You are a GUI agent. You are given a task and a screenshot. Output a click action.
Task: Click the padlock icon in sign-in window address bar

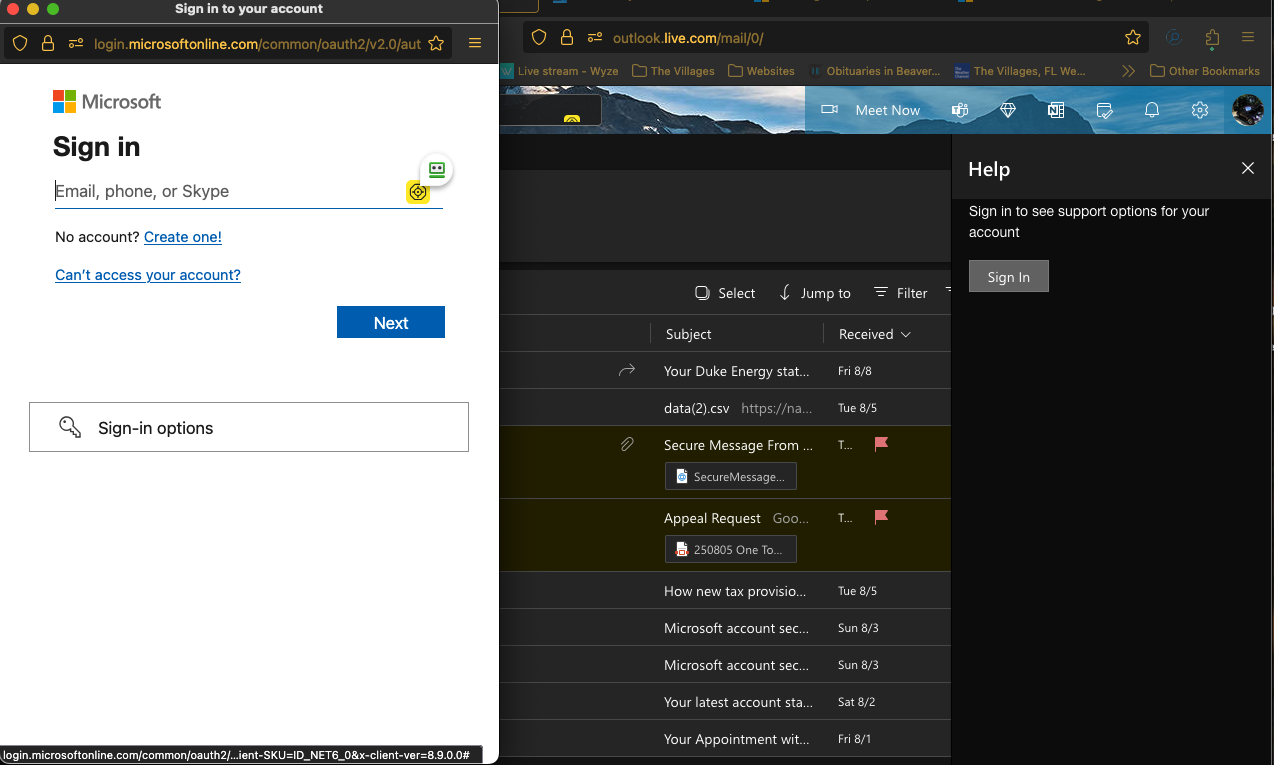point(47,43)
